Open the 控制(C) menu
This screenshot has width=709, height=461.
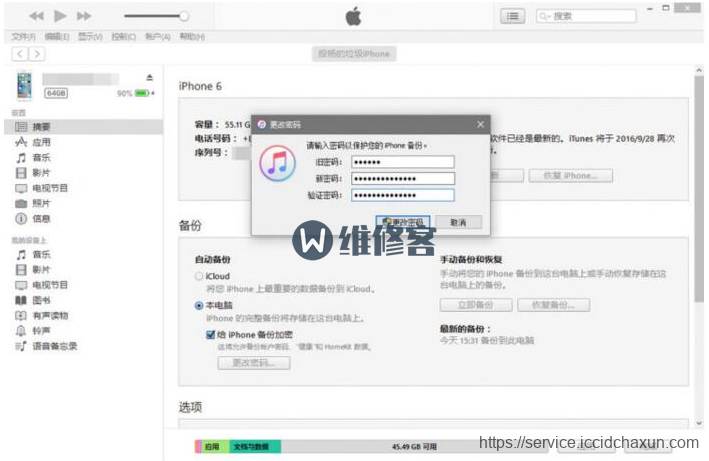click(123, 37)
